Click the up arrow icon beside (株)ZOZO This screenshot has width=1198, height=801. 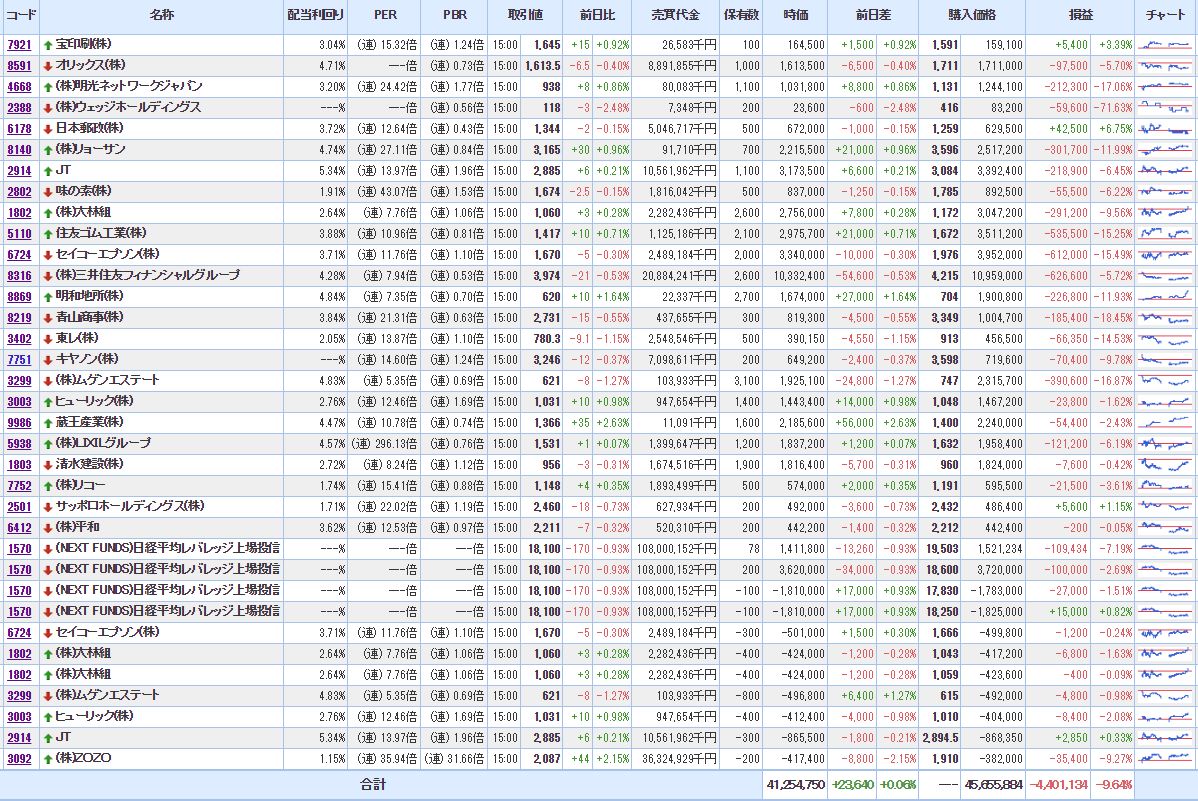(x=48, y=759)
